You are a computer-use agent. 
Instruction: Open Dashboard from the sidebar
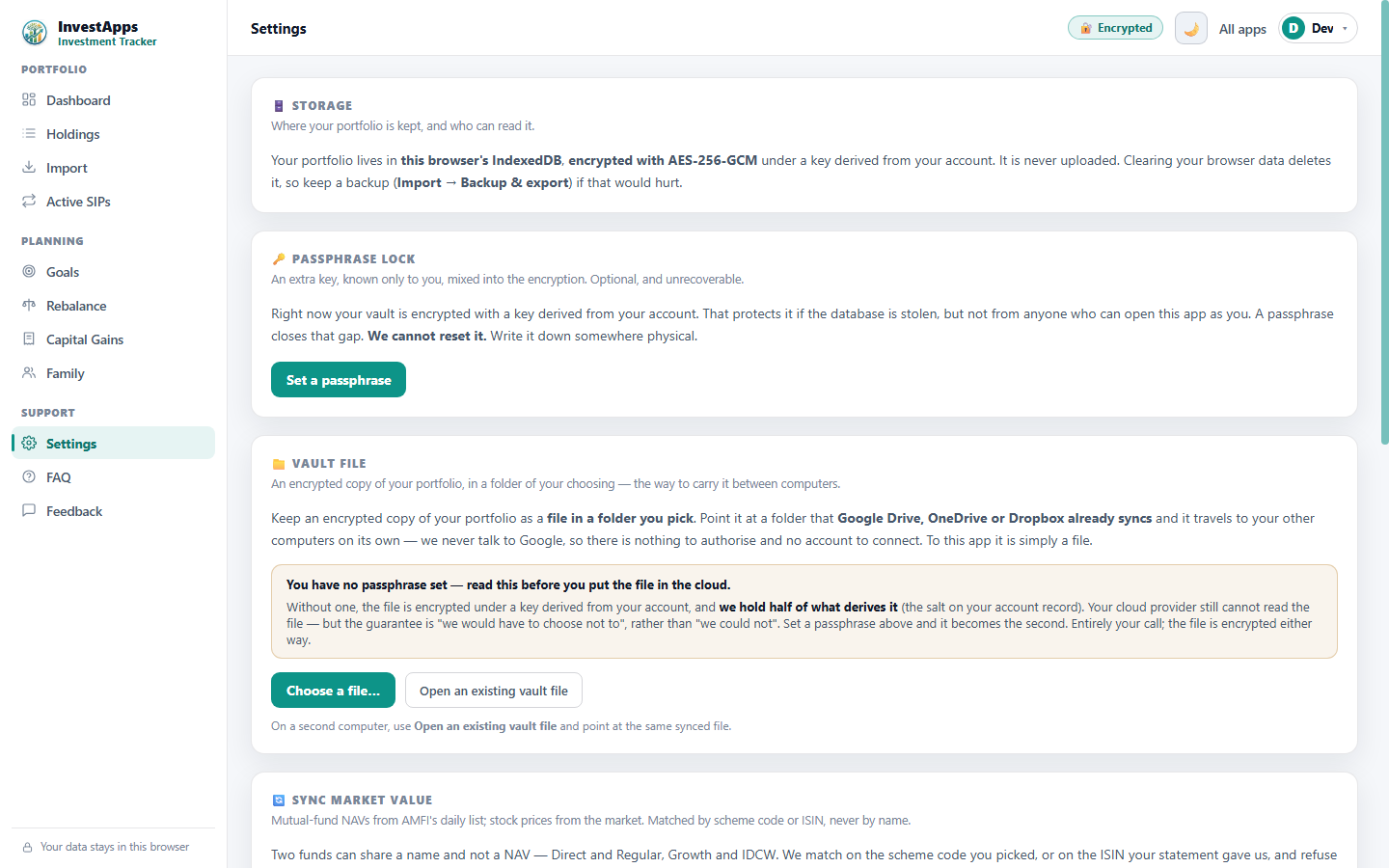coord(113,100)
